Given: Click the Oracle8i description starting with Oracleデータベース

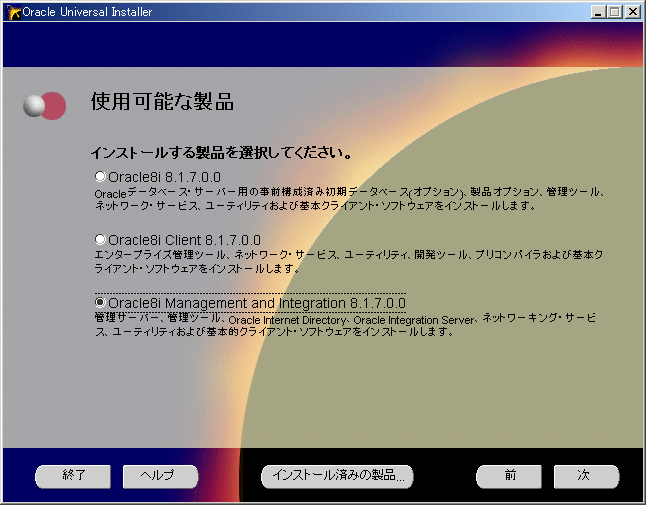Looking at the screenshot, I should coord(349,198).
